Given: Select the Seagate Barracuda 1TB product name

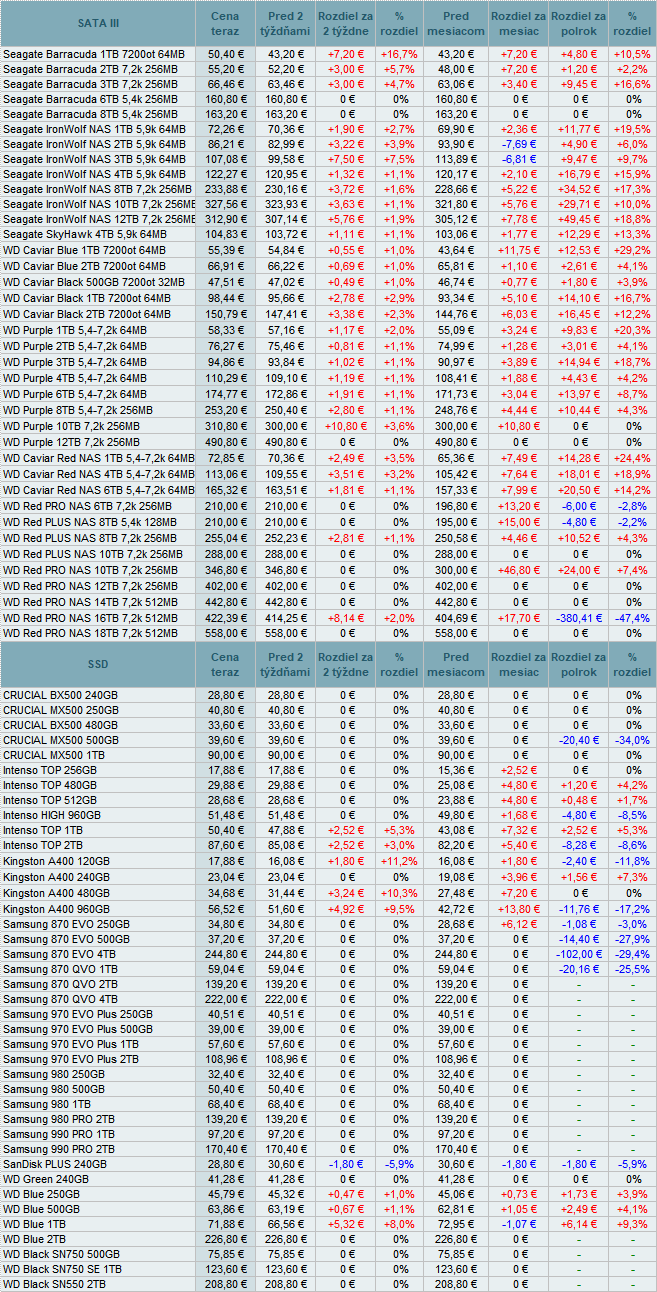Looking at the screenshot, I should click(x=94, y=53).
